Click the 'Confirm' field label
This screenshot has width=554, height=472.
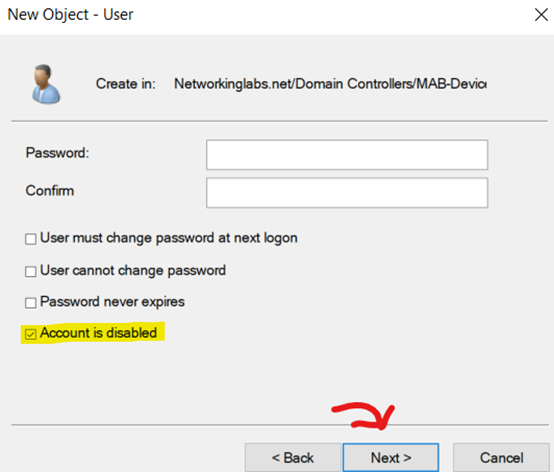[50, 191]
